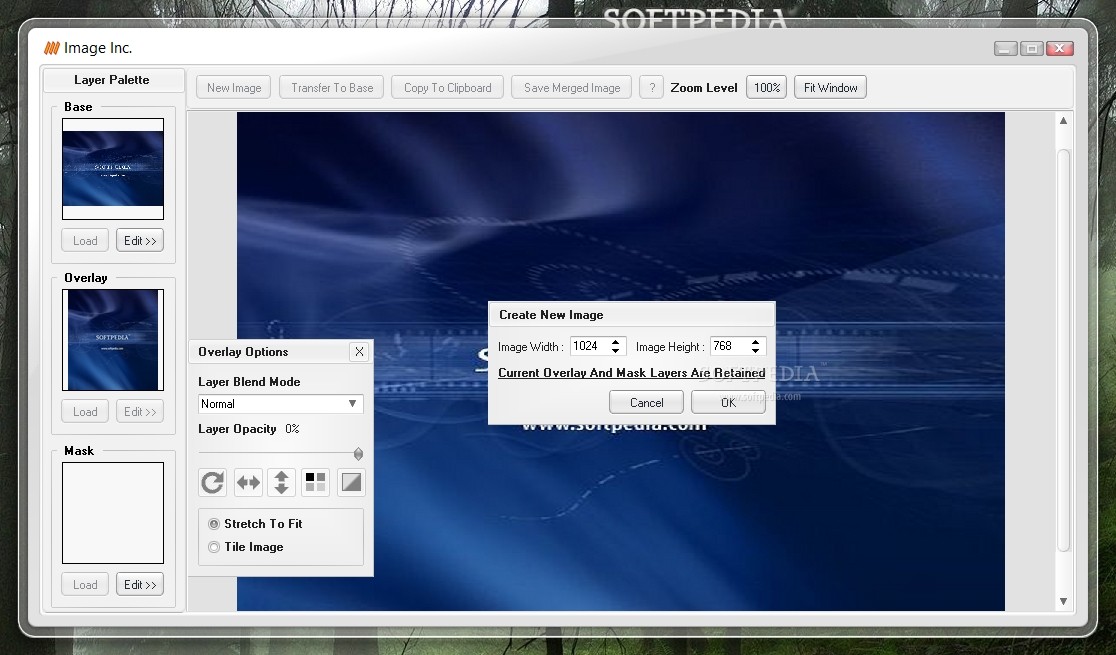Click 'Current Overlay And Mask Layers Are Retained' text

click(x=631, y=373)
